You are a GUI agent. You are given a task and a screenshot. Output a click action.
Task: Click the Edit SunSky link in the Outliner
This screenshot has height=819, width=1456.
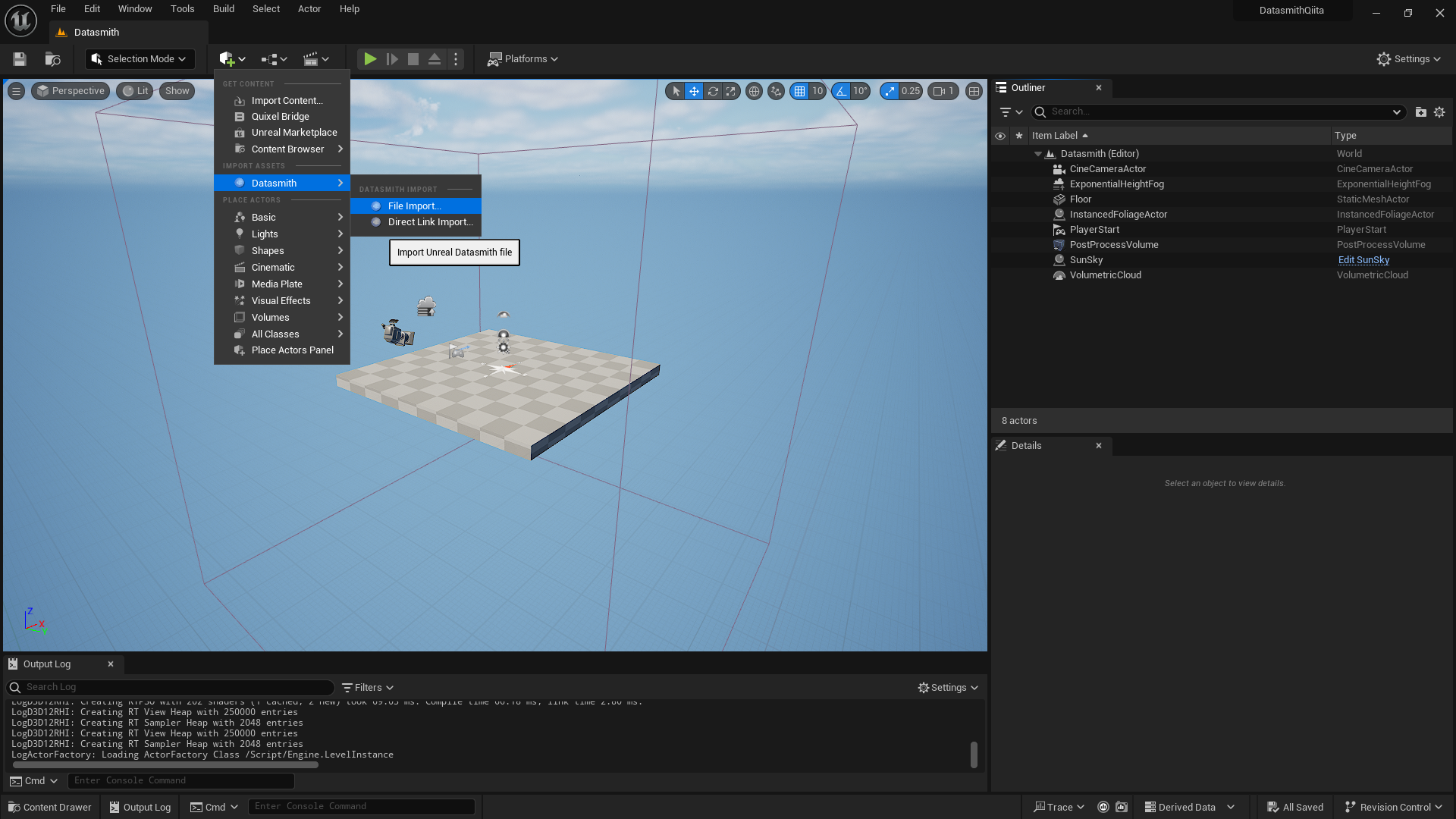[x=1363, y=259]
